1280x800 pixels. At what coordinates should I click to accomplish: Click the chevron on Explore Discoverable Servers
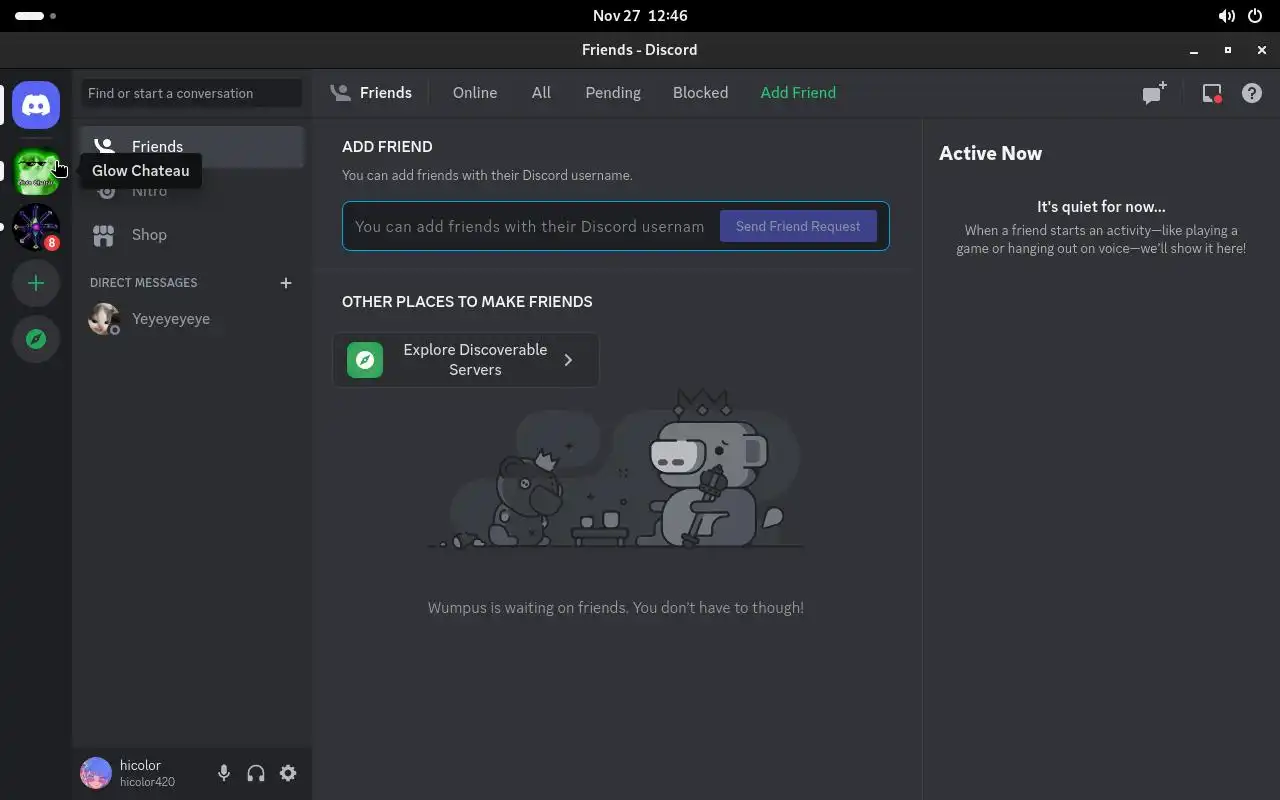click(x=568, y=360)
